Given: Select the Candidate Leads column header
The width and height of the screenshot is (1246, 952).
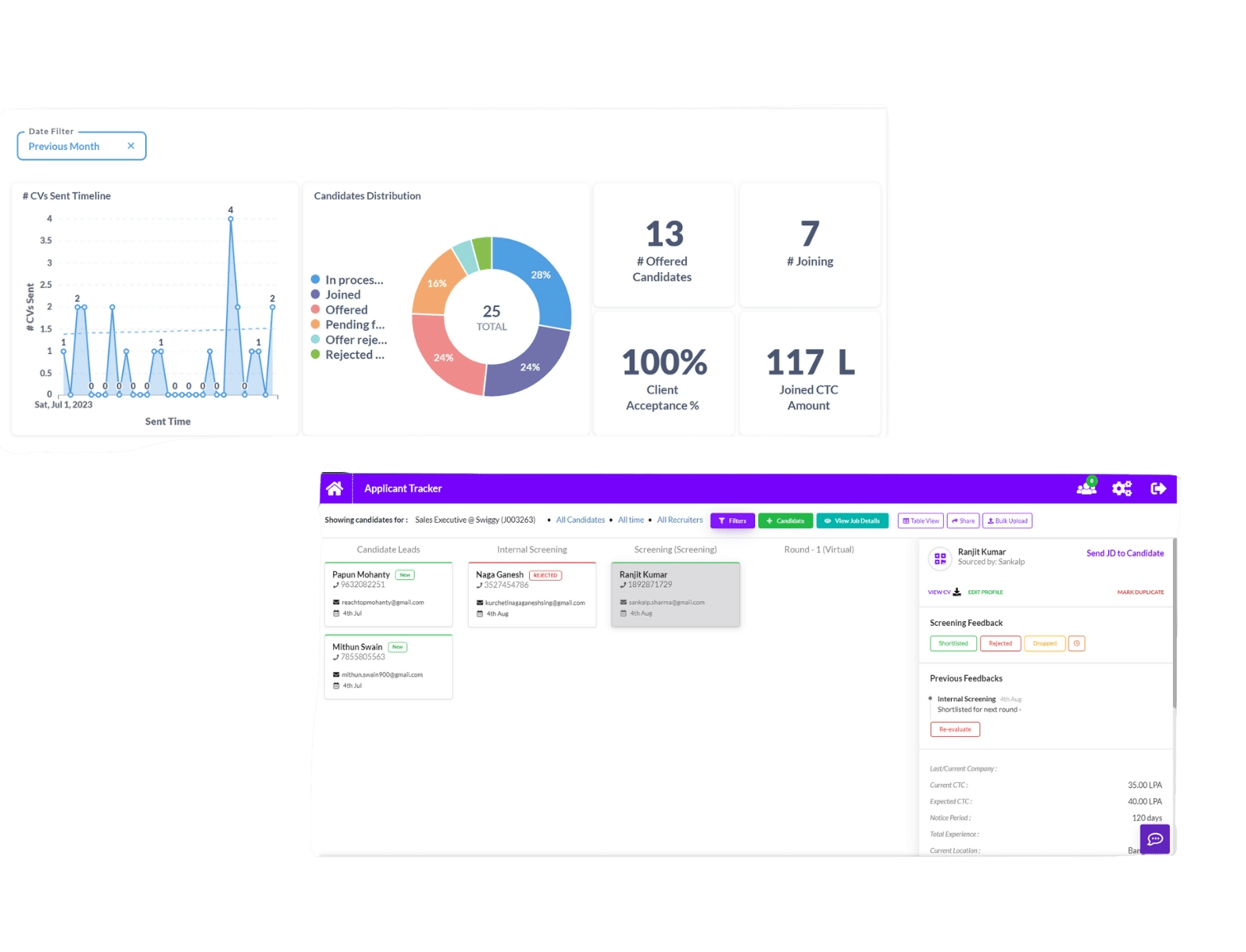Looking at the screenshot, I should click(389, 550).
